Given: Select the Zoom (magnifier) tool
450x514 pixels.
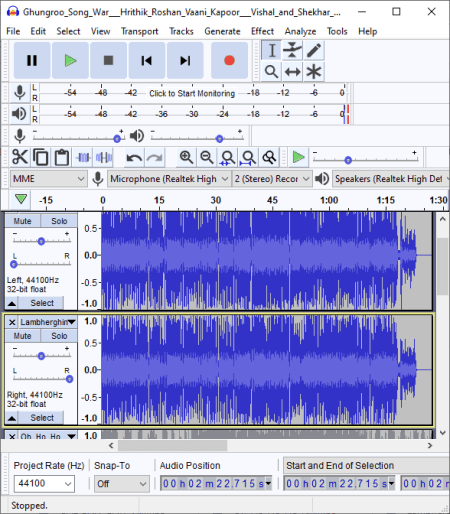Looking at the screenshot, I should (x=272, y=71).
